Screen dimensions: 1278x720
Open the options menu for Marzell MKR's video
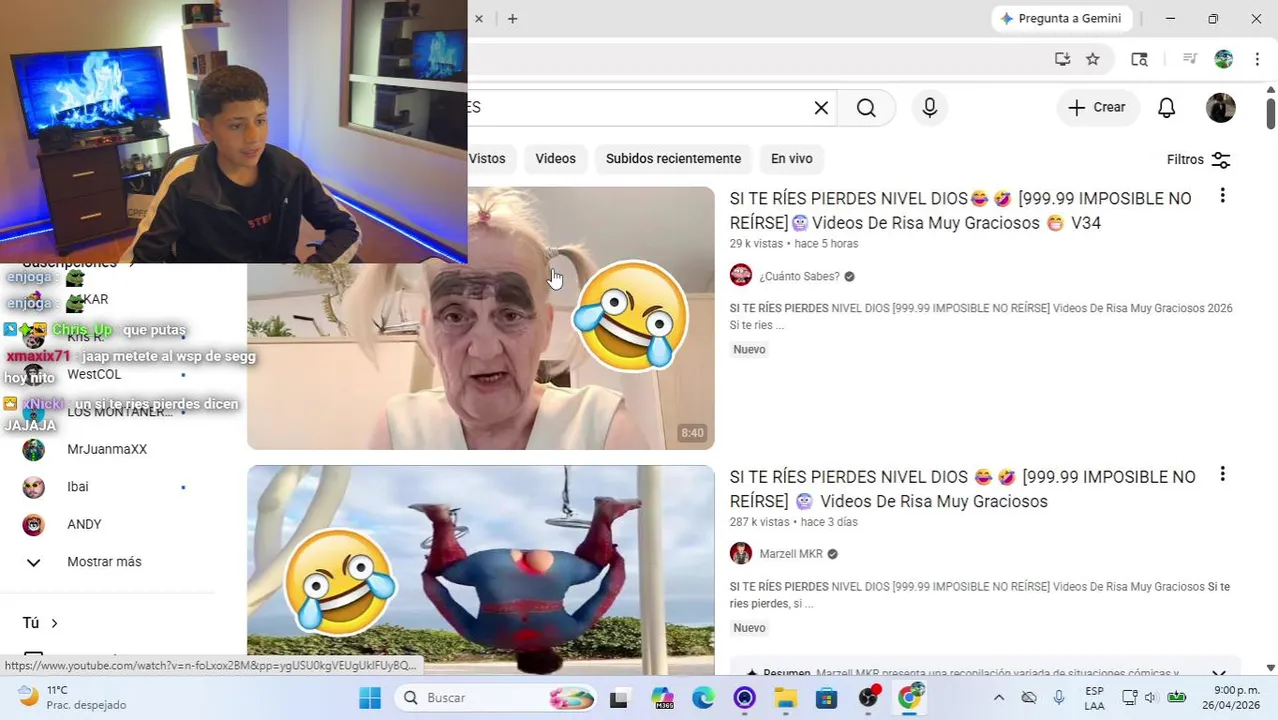click(x=1222, y=474)
